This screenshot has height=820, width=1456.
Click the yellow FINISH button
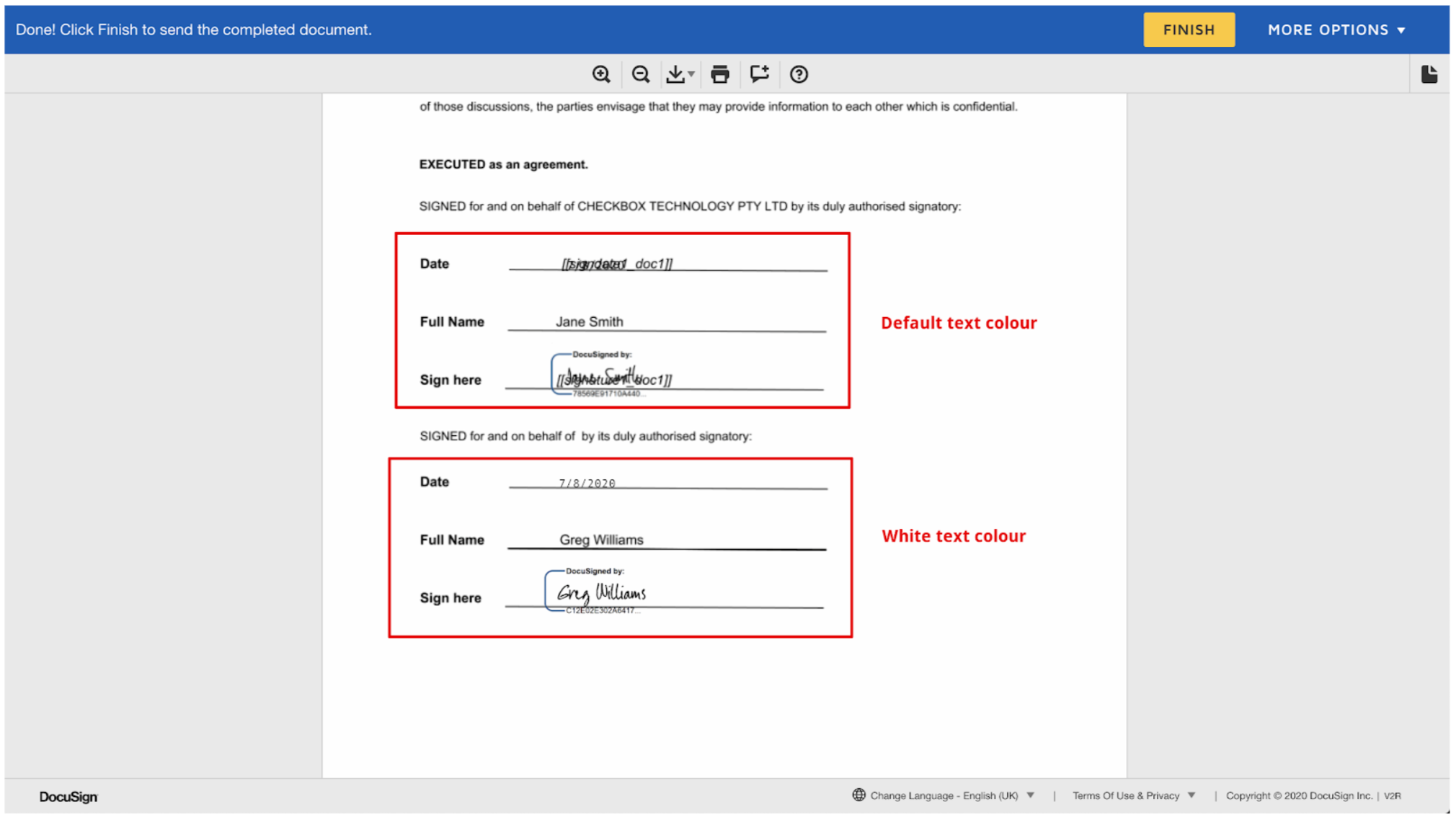[1189, 30]
